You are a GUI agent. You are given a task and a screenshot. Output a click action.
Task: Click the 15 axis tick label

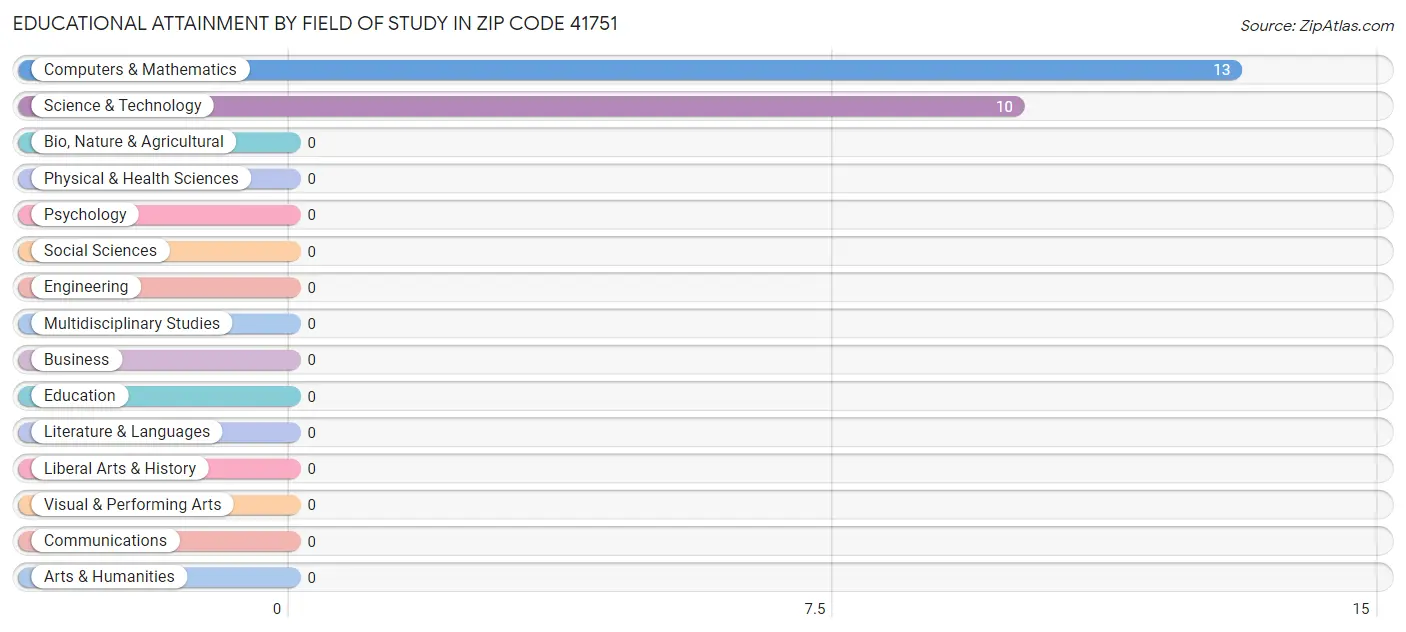(x=1360, y=609)
